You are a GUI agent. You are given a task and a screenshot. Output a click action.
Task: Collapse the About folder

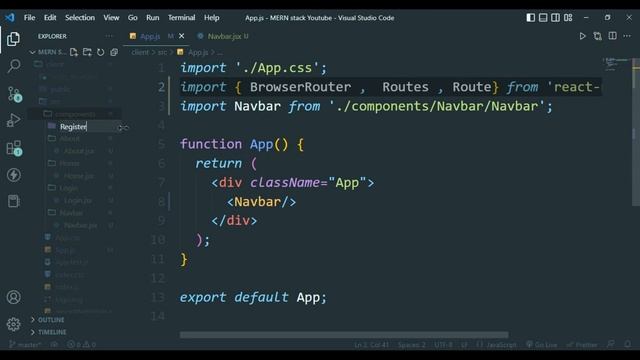coord(69,139)
